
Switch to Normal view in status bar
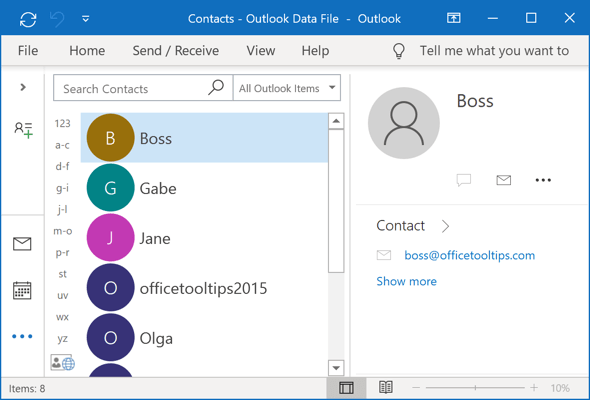point(346,388)
